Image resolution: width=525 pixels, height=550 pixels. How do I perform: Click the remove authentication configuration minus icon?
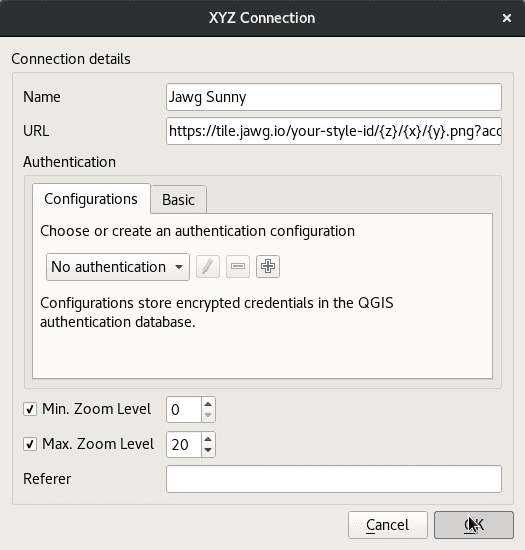(238, 267)
